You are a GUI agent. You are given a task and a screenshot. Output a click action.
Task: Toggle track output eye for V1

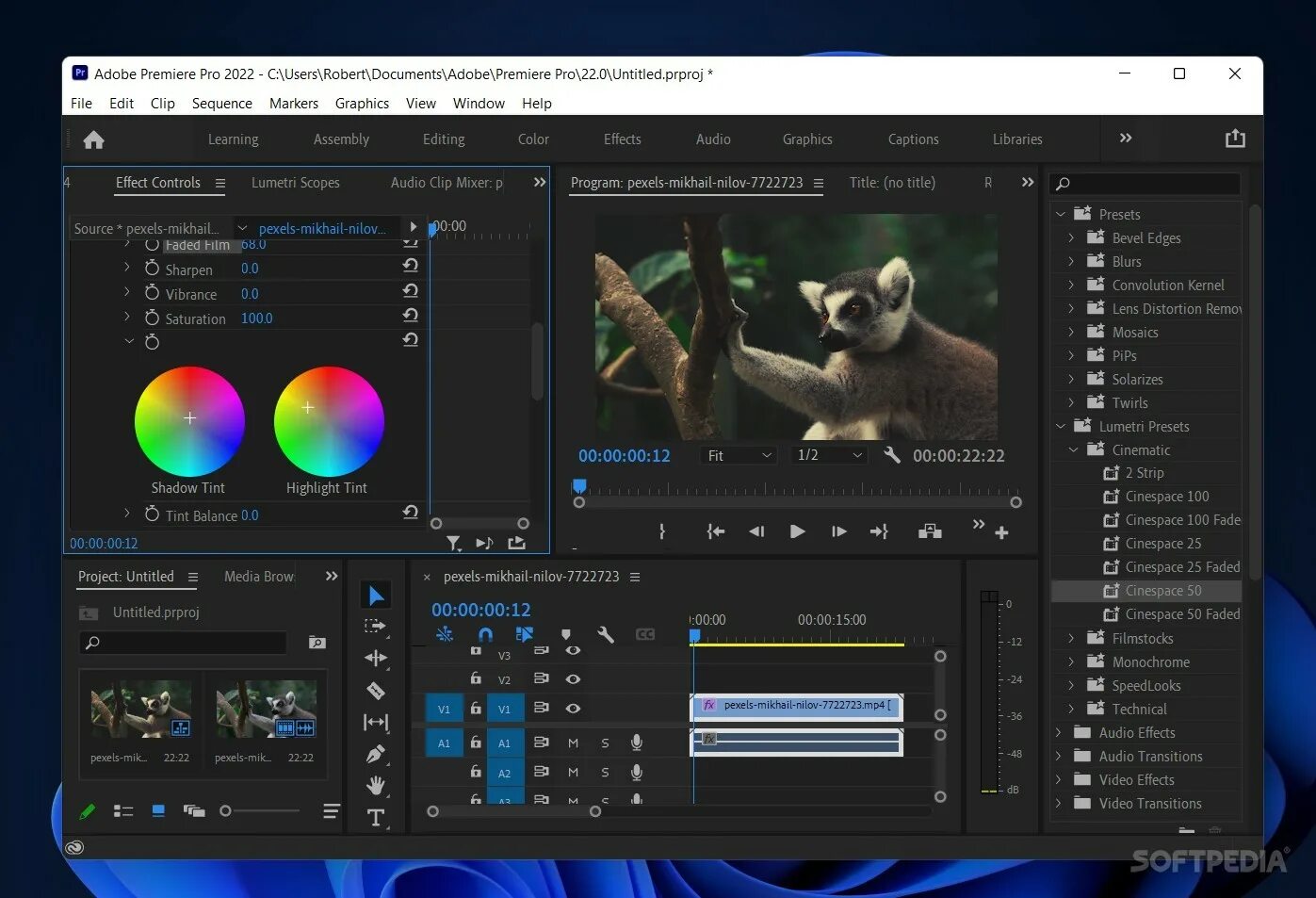click(x=573, y=708)
